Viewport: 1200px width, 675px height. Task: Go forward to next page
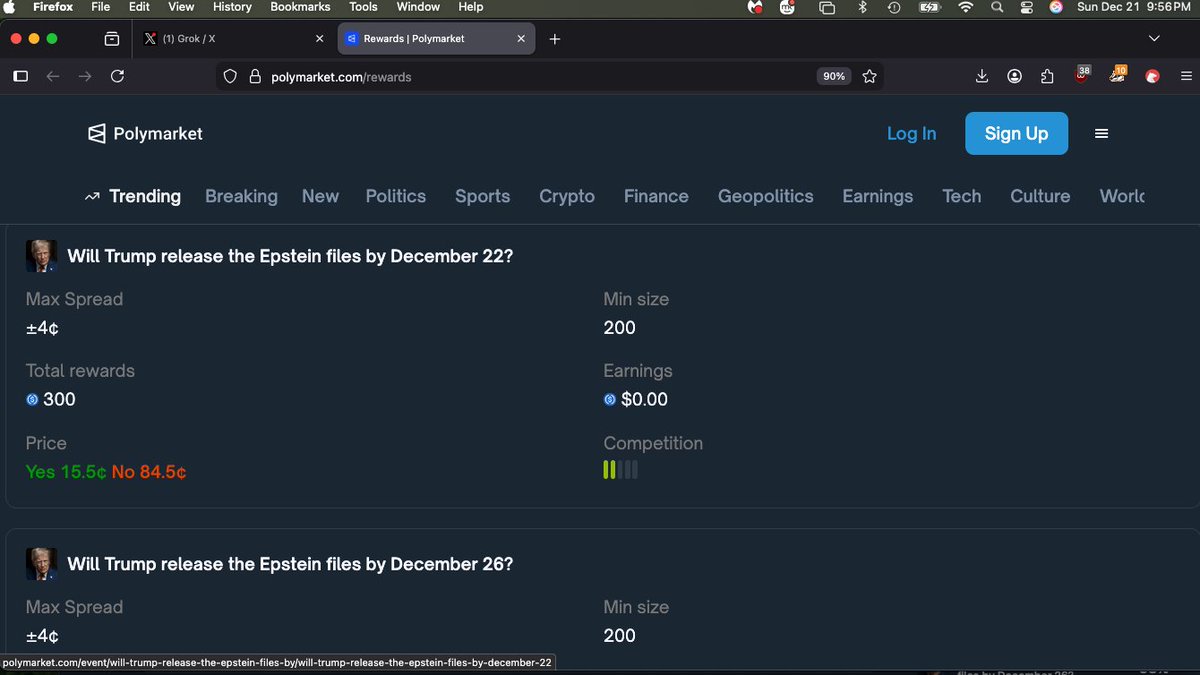85,76
